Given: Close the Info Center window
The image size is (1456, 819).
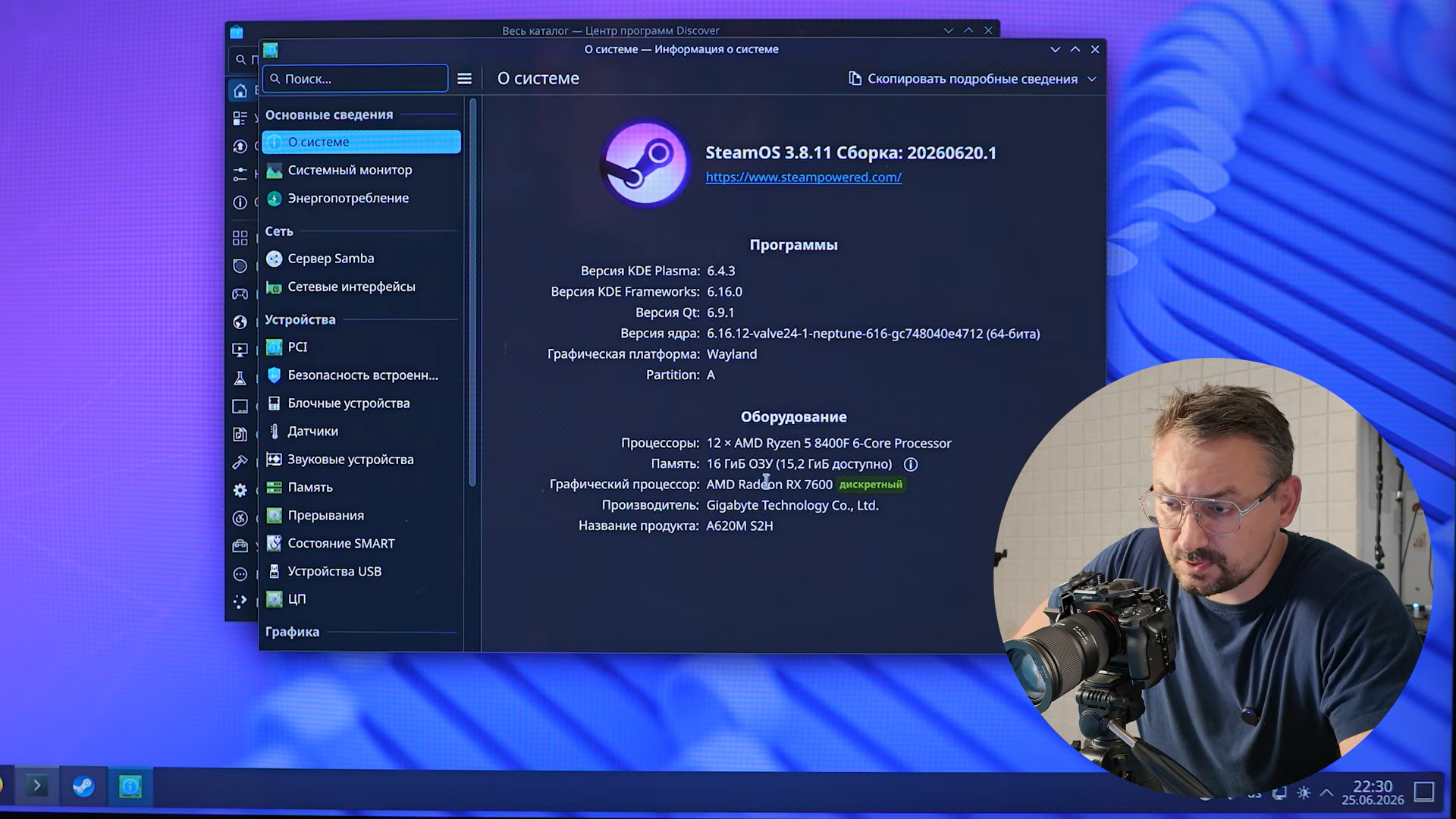Looking at the screenshot, I should click(x=1095, y=49).
